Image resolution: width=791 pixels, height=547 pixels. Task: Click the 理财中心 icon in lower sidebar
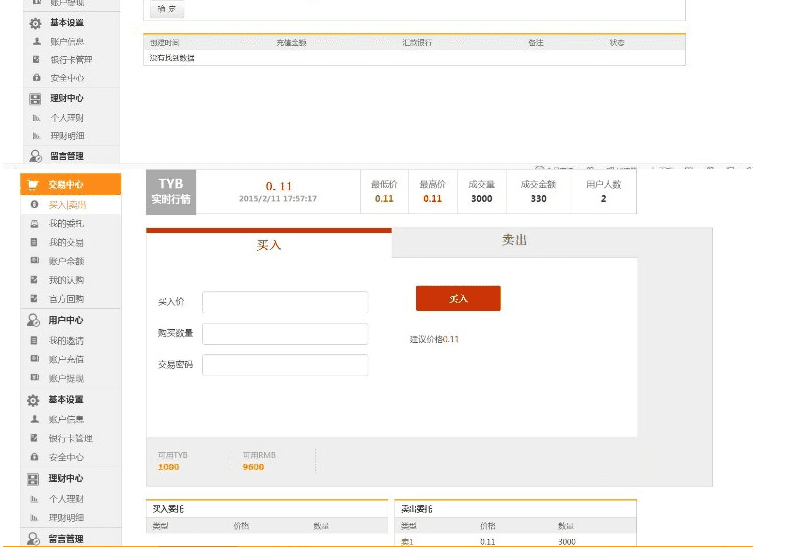[x=34, y=479]
